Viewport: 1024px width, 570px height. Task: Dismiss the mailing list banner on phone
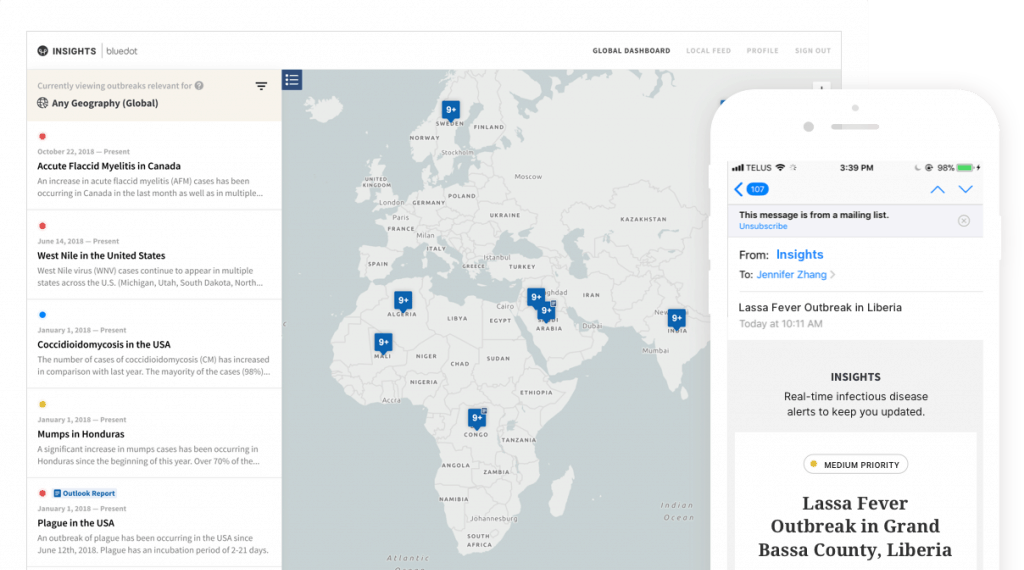tap(964, 221)
